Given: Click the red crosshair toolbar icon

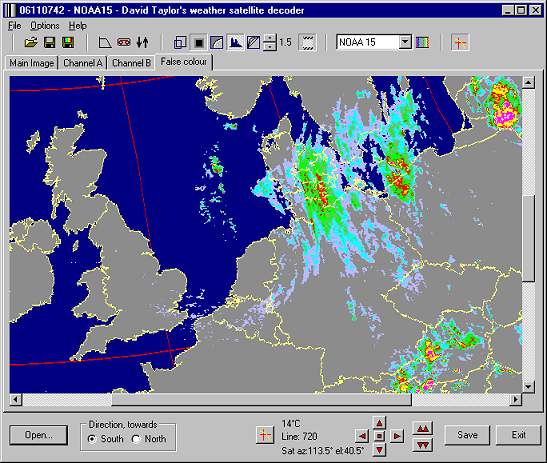Looking at the screenshot, I should tap(460, 43).
